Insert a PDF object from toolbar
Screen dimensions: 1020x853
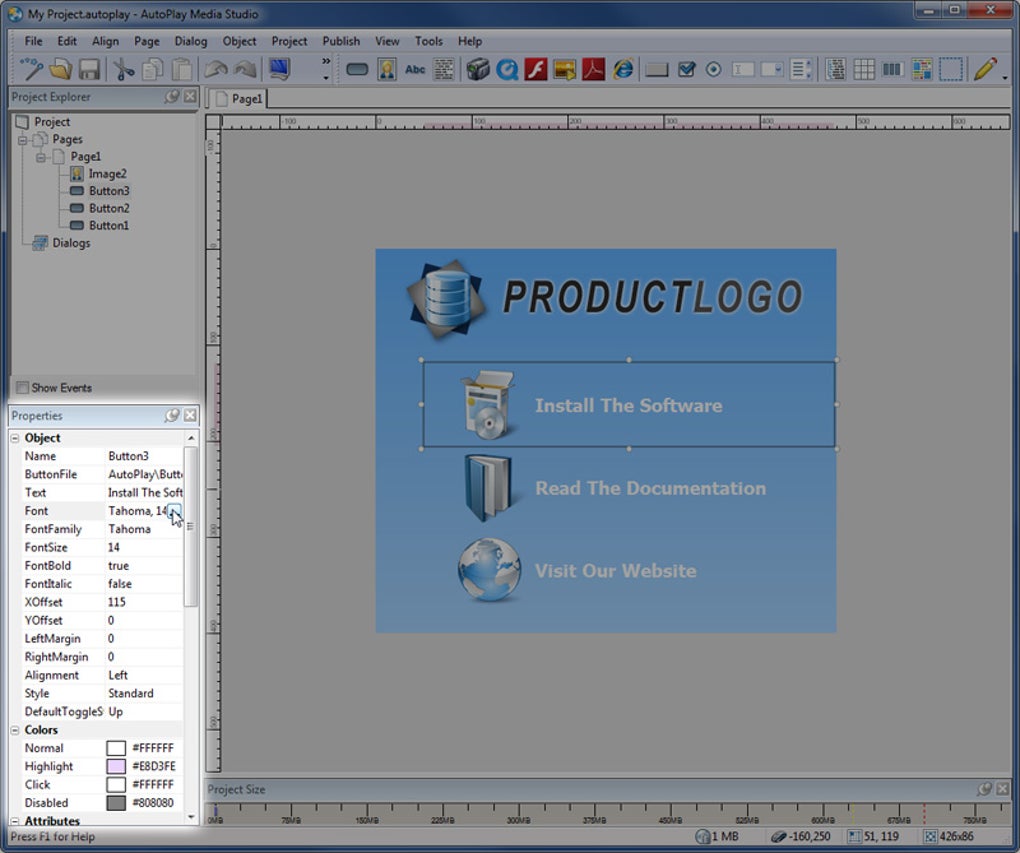click(x=594, y=69)
